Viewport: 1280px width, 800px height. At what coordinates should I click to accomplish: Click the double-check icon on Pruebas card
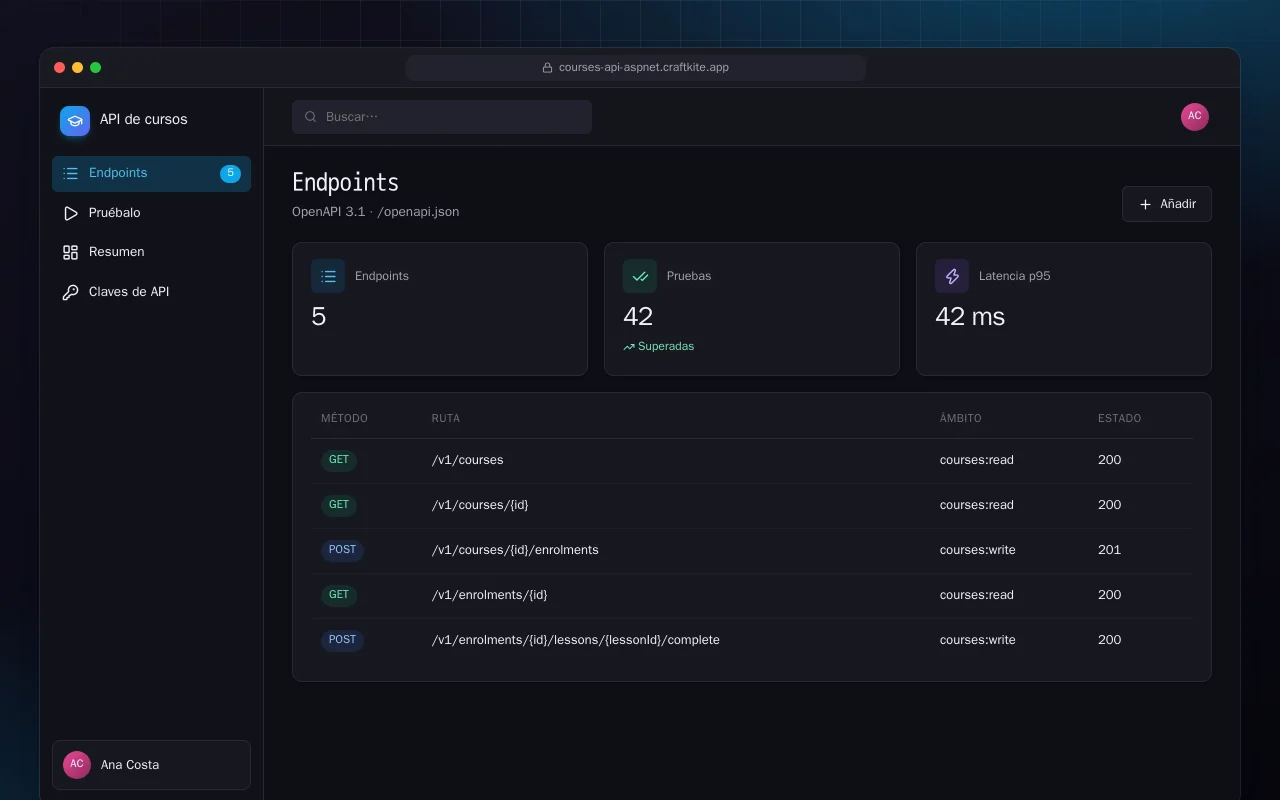[x=640, y=276]
